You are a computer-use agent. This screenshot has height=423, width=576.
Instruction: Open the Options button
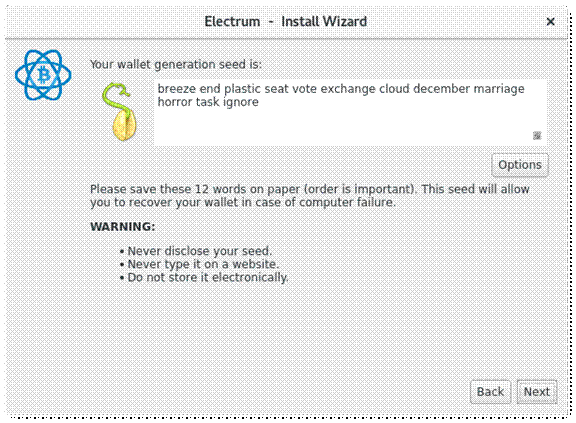click(520, 165)
